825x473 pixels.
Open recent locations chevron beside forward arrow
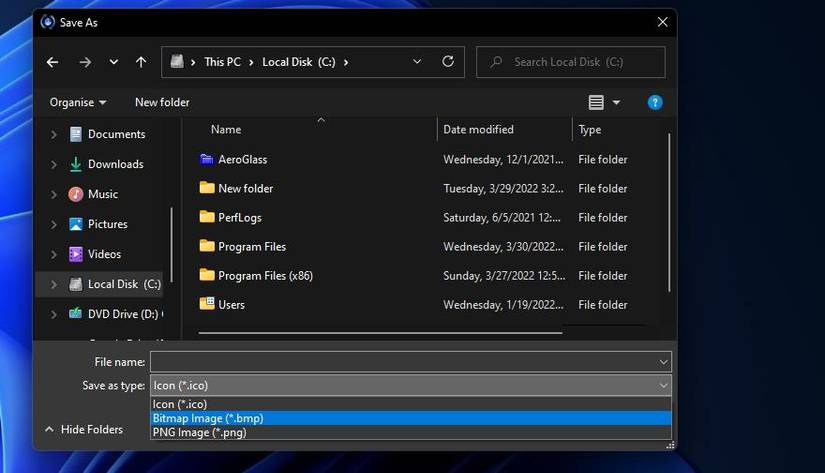[x=114, y=62]
